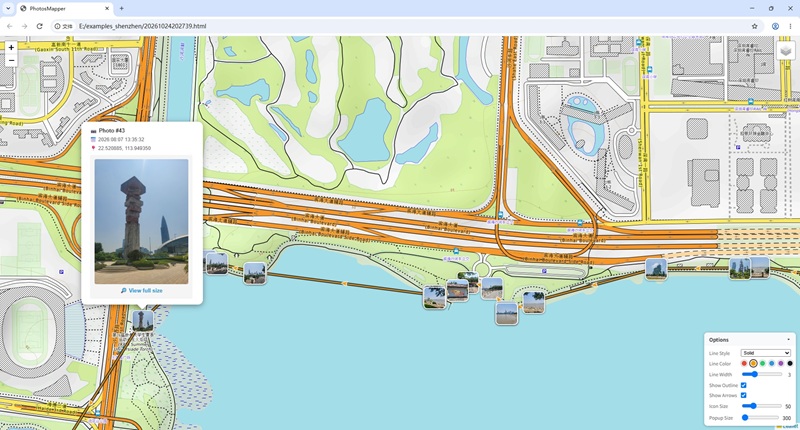Viewport: 800px width, 430px height.
Task: Open the Line Style dropdown
Action: [x=766, y=353]
